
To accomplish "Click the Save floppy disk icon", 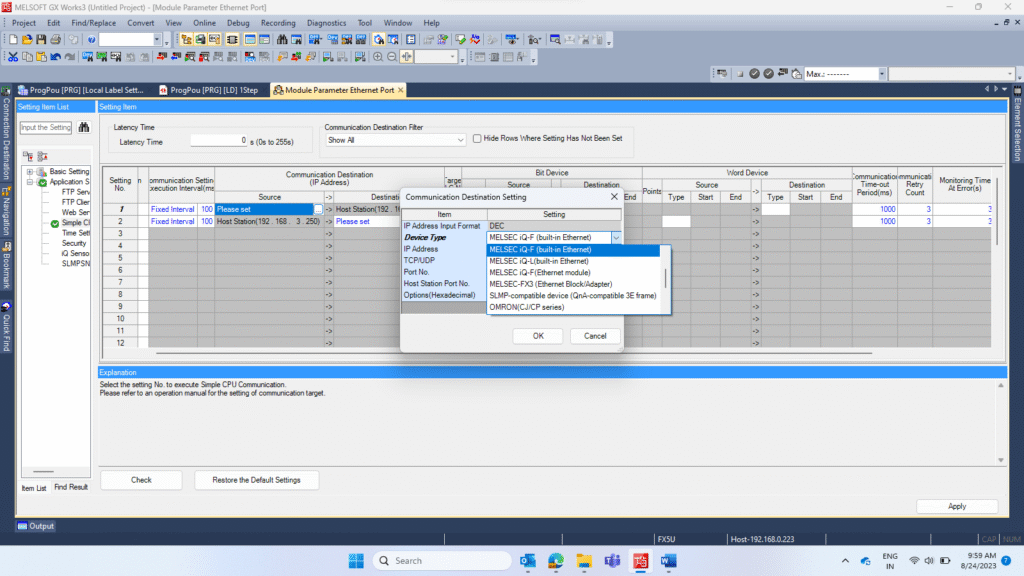I will tap(41, 40).
